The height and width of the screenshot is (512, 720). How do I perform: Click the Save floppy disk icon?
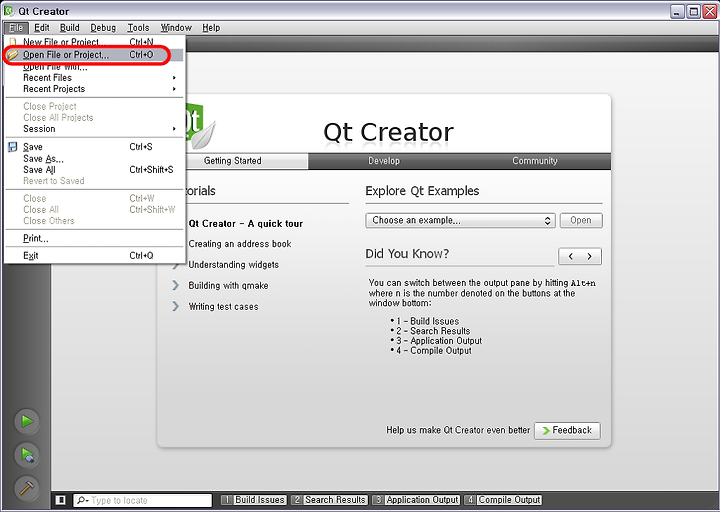pyautogui.click(x=13, y=147)
